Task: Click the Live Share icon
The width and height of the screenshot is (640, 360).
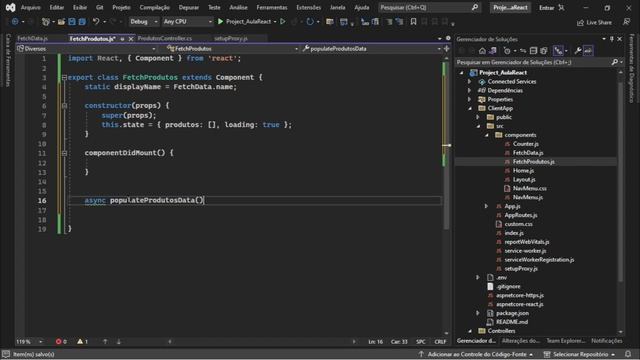Action: [x=580, y=22]
